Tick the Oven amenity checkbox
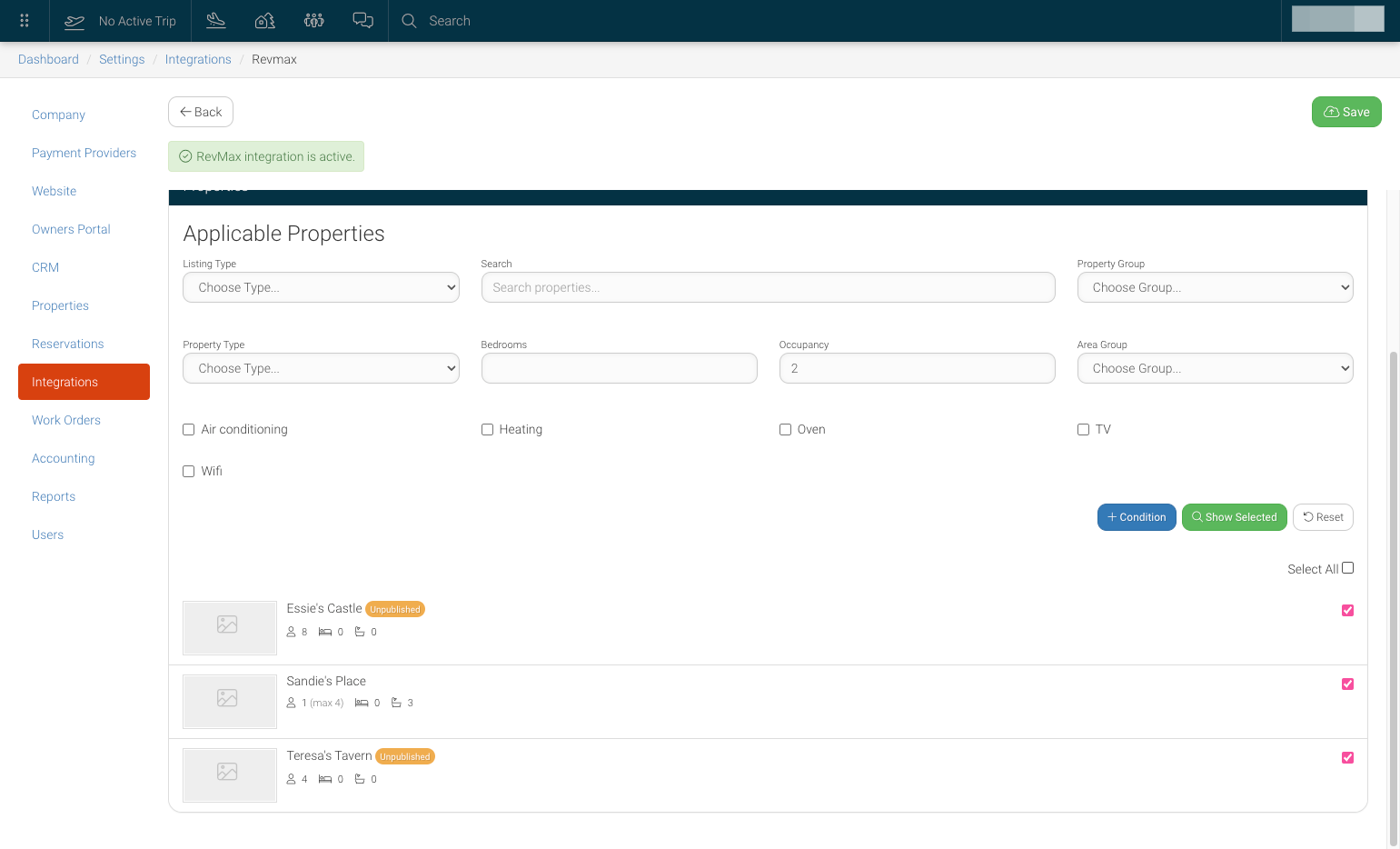Image resolution: width=1400 pixels, height=849 pixels. (x=785, y=429)
